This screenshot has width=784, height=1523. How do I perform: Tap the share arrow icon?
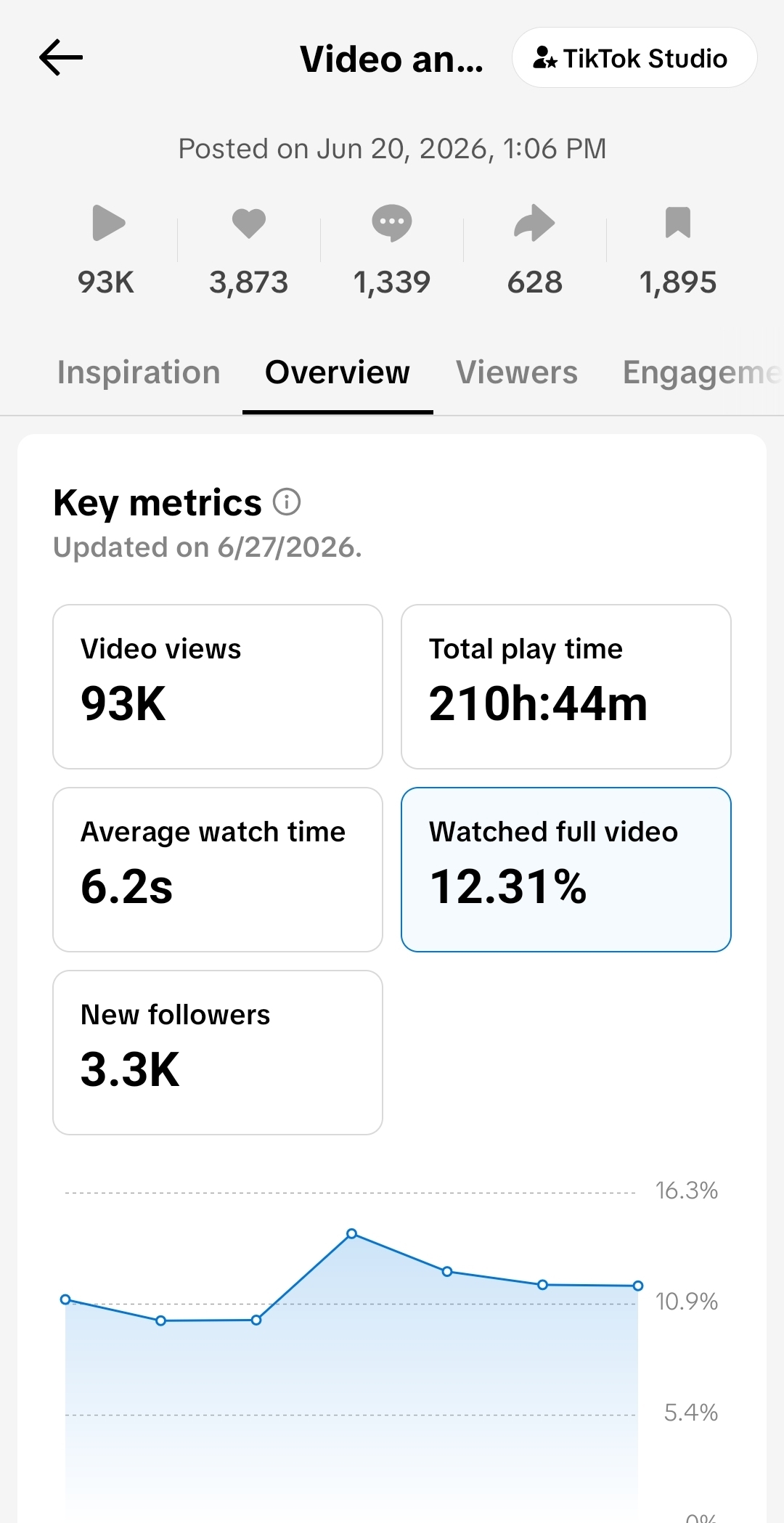pos(534,223)
